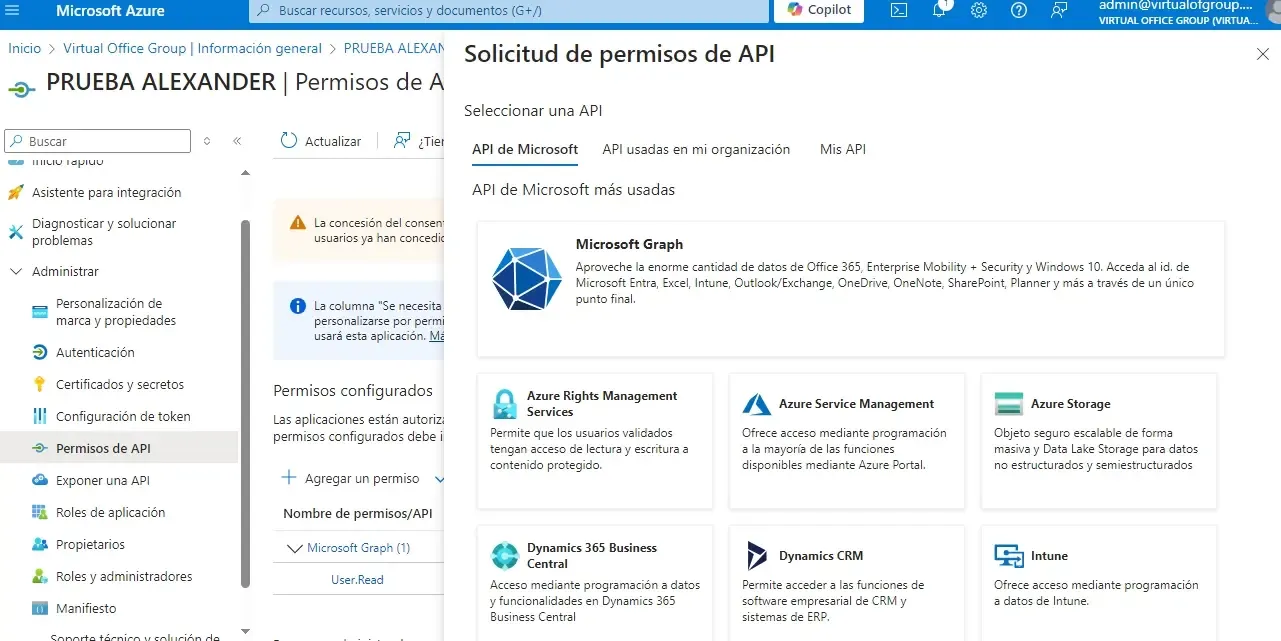This screenshot has width=1281, height=641.
Task: Collapse the sidebar with double chevron
Action: [237, 141]
